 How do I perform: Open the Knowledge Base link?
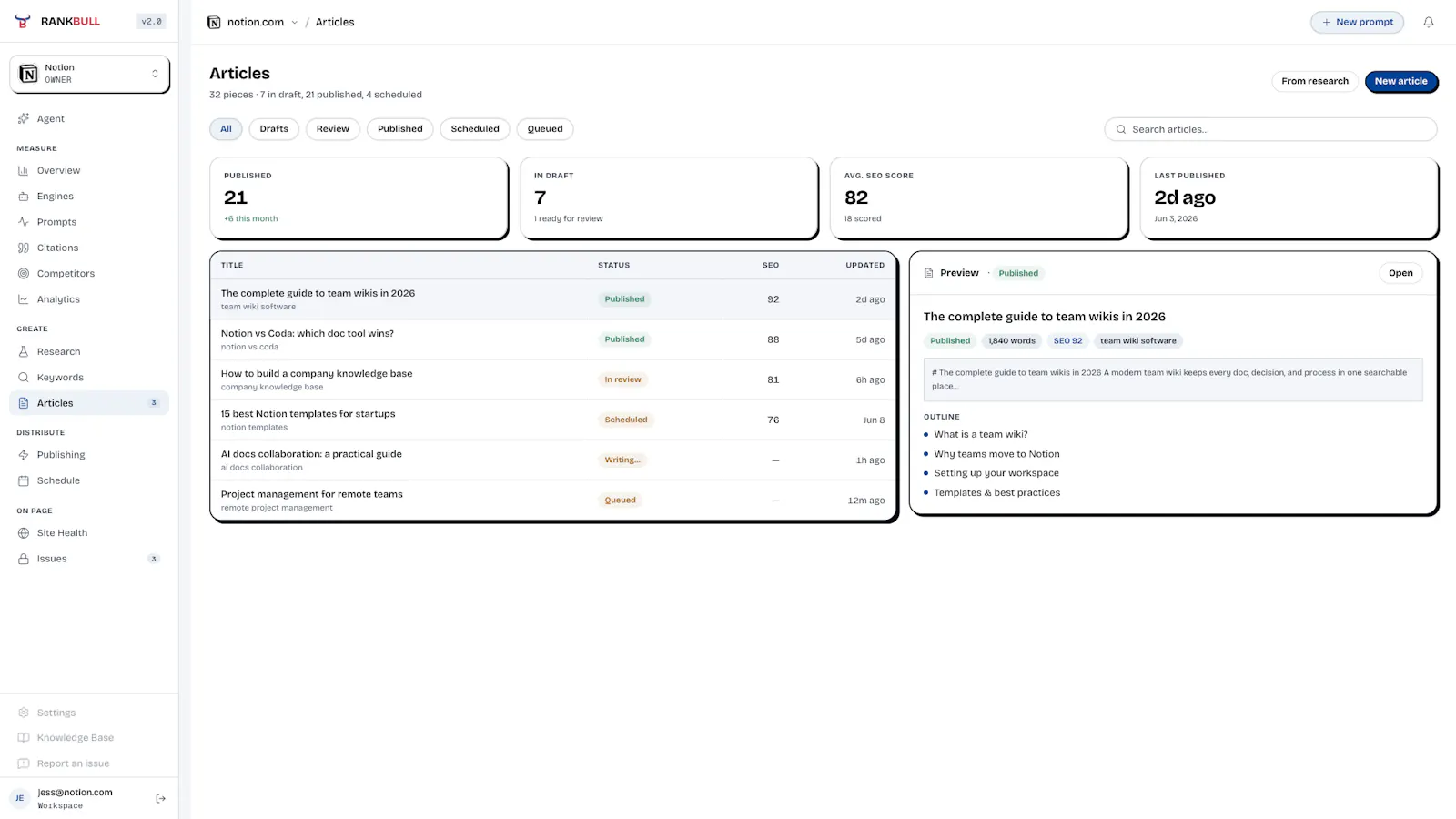pyautogui.click(x=89, y=738)
